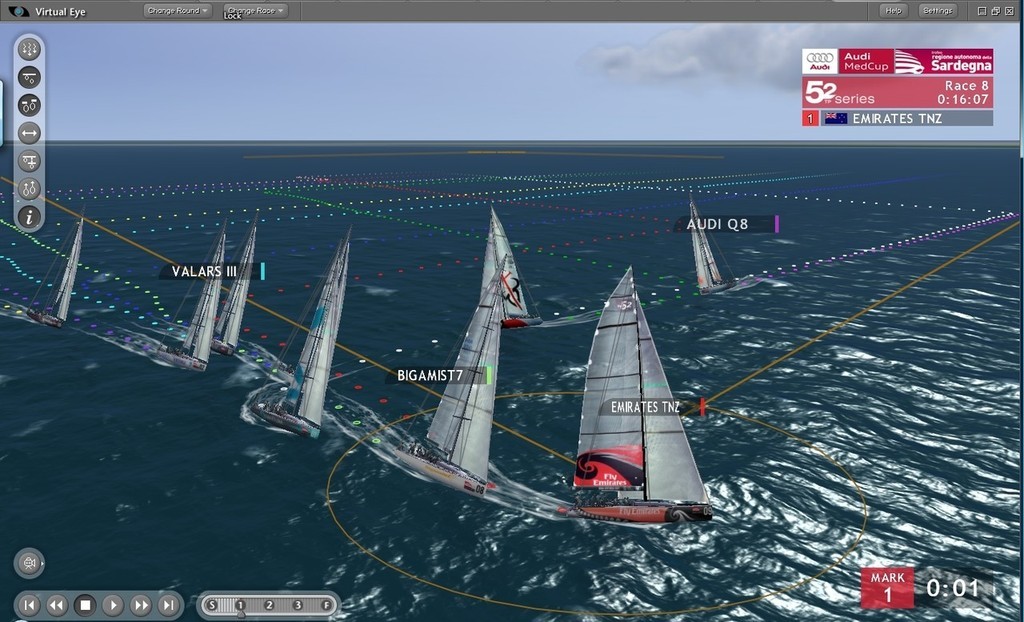Toggle the wind arrows overlay icon
The height and width of the screenshot is (622, 1024).
pyautogui.click(x=29, y=49)
